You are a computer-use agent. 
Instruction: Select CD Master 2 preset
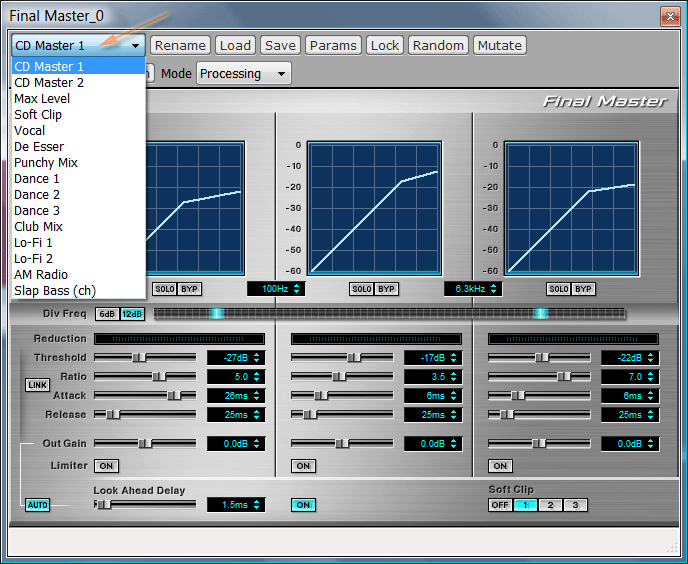(79, 83)
